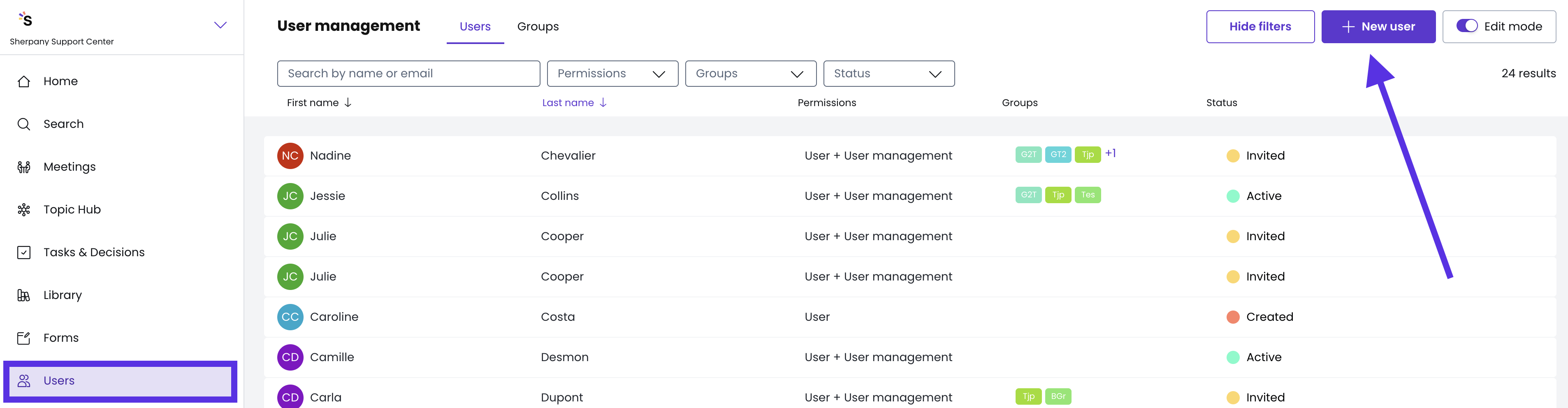Click Hide filters button
Screen dimensions: 1568x408
pyautogui.click(x=1260, y=27)
